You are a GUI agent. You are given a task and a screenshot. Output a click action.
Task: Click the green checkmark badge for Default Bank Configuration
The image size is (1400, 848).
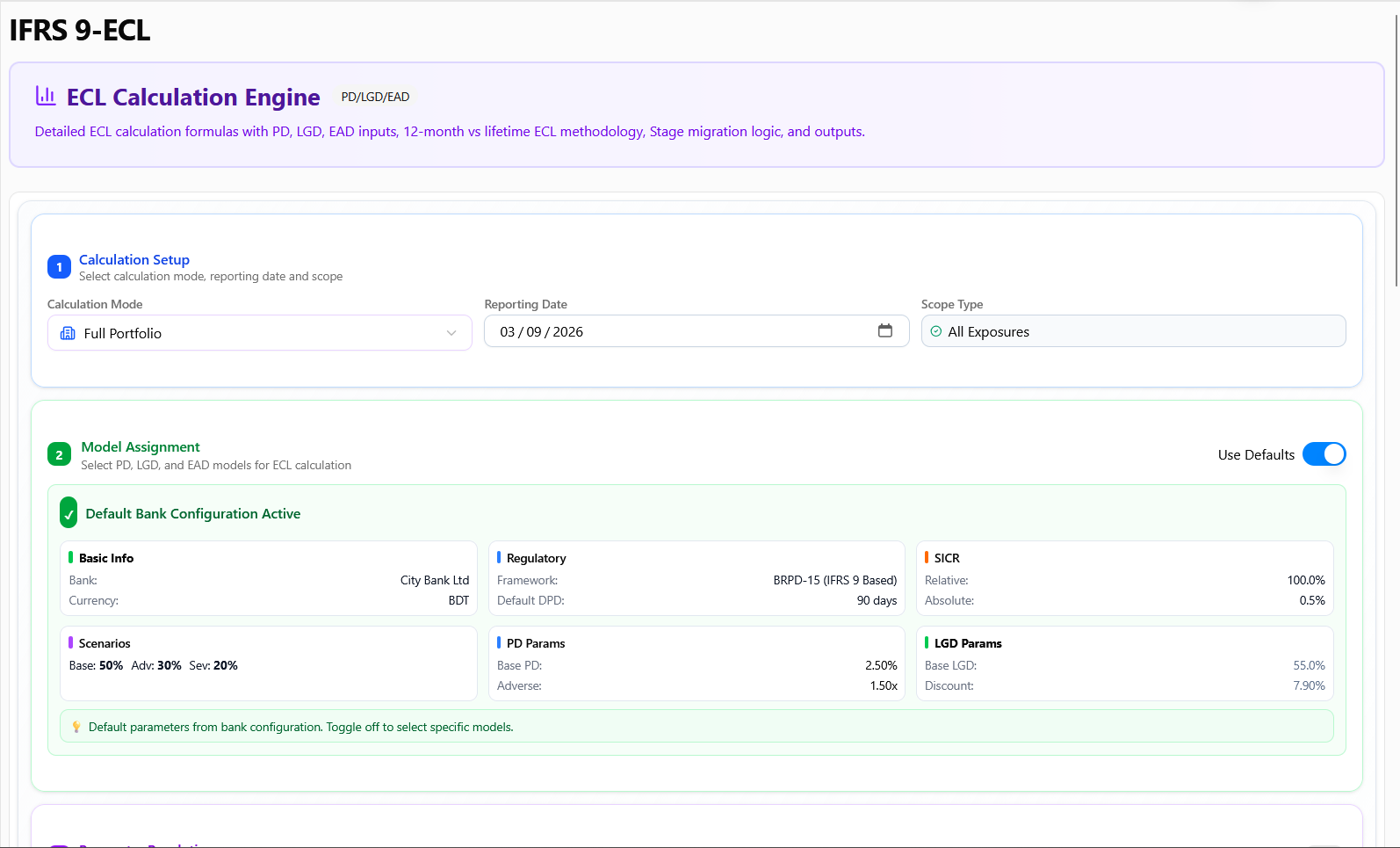coord(69,513)
